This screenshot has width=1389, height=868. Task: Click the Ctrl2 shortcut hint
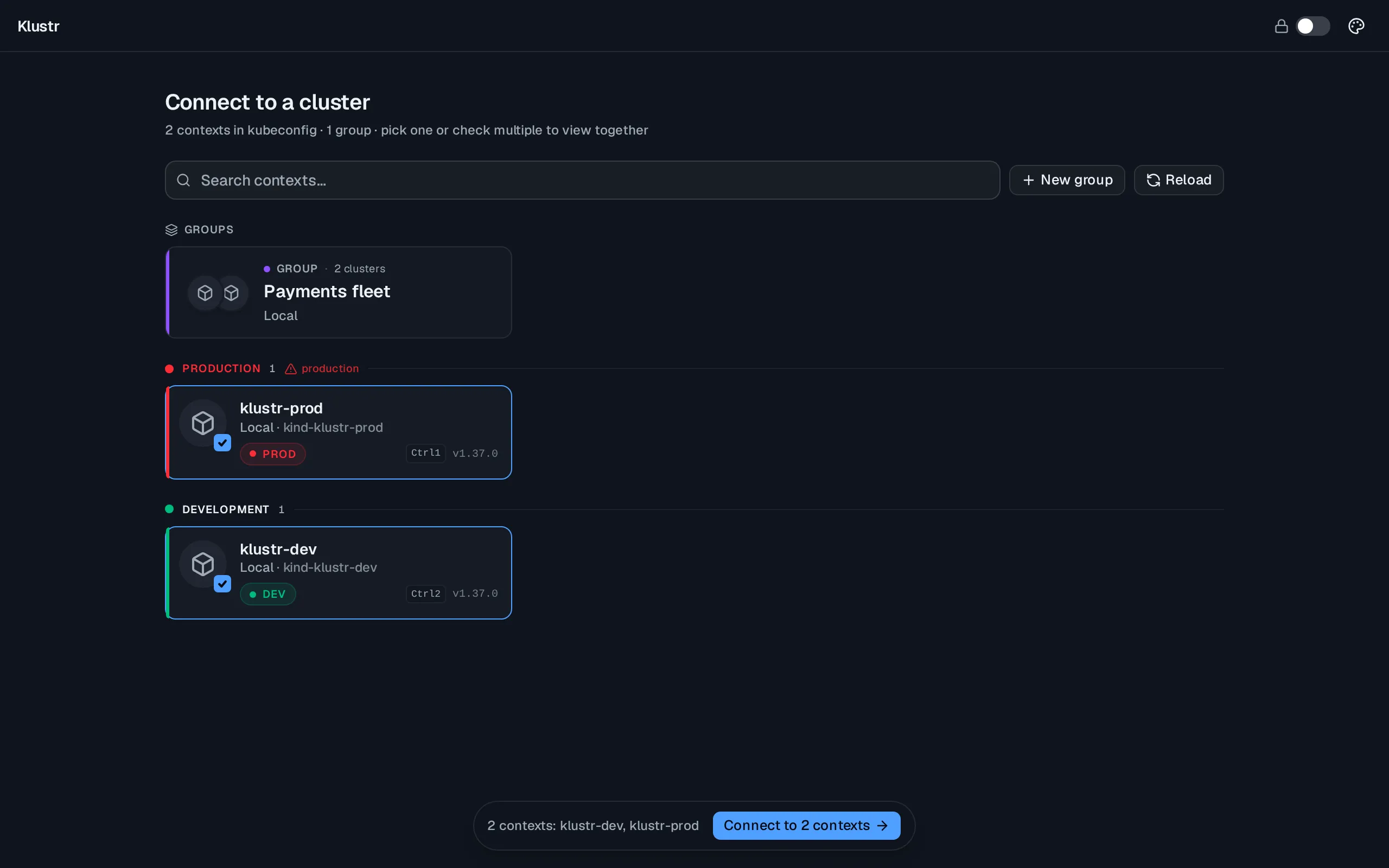tap(425, 593)
